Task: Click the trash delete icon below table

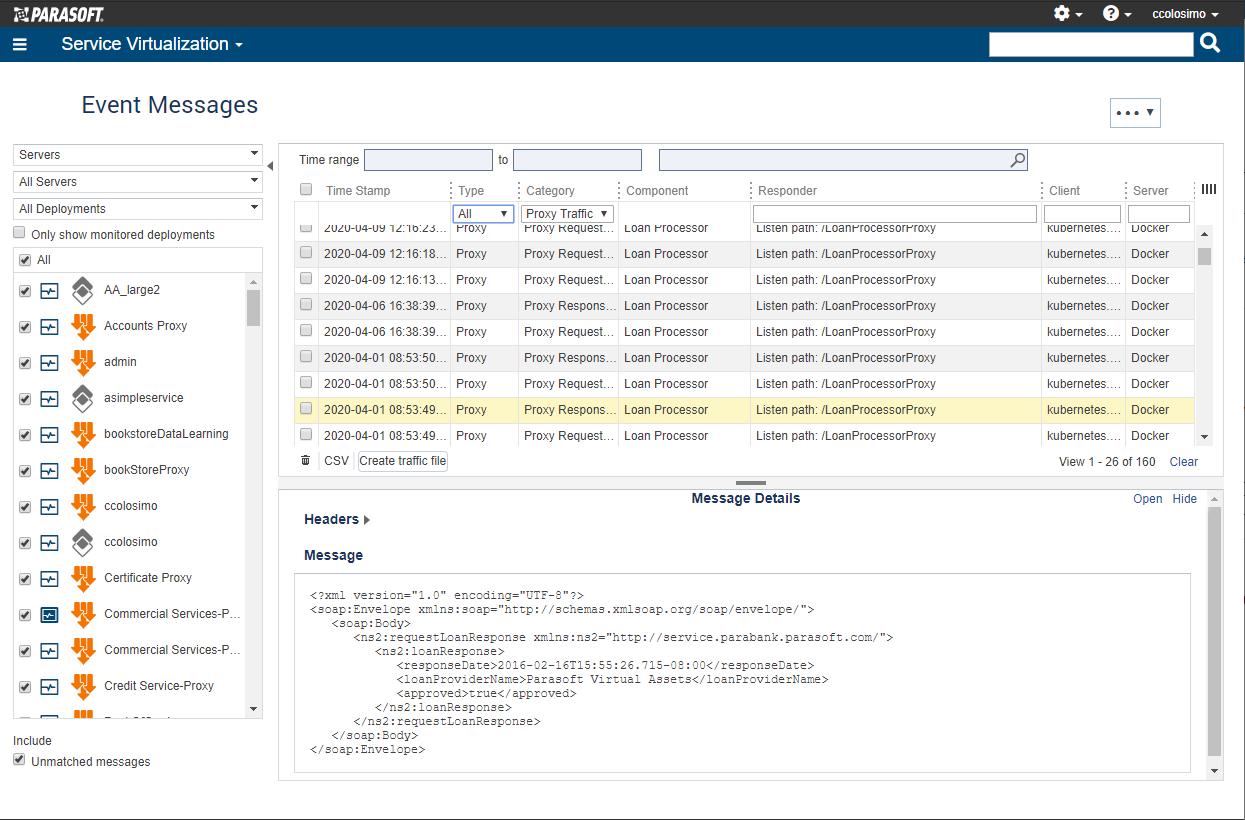Action: 305,461
